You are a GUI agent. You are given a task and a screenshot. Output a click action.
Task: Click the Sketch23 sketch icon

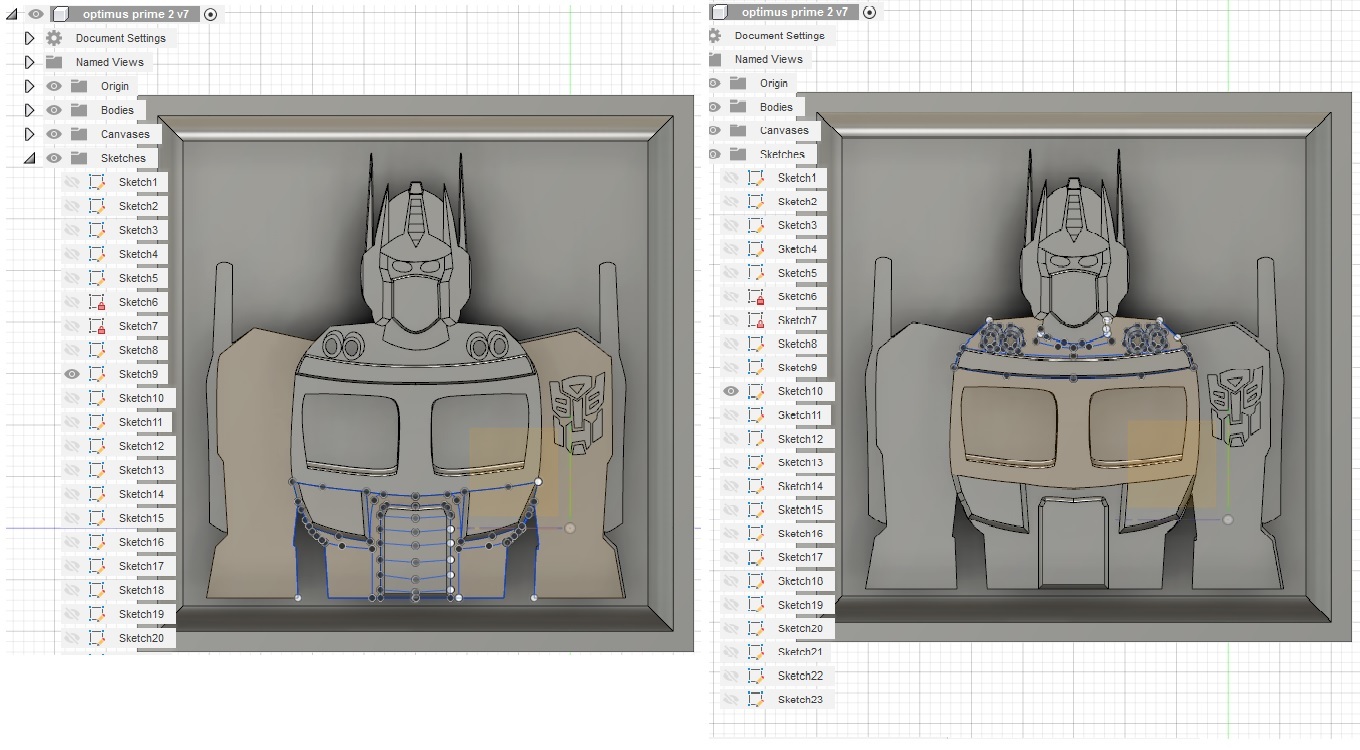(x=756, y=700)
